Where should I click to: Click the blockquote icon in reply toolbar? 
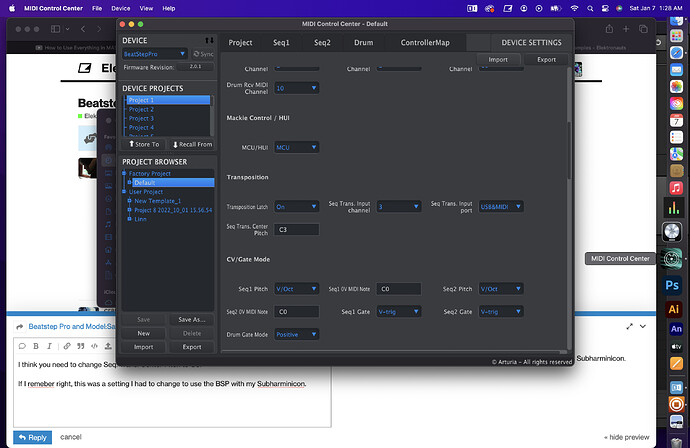[81, 346]
